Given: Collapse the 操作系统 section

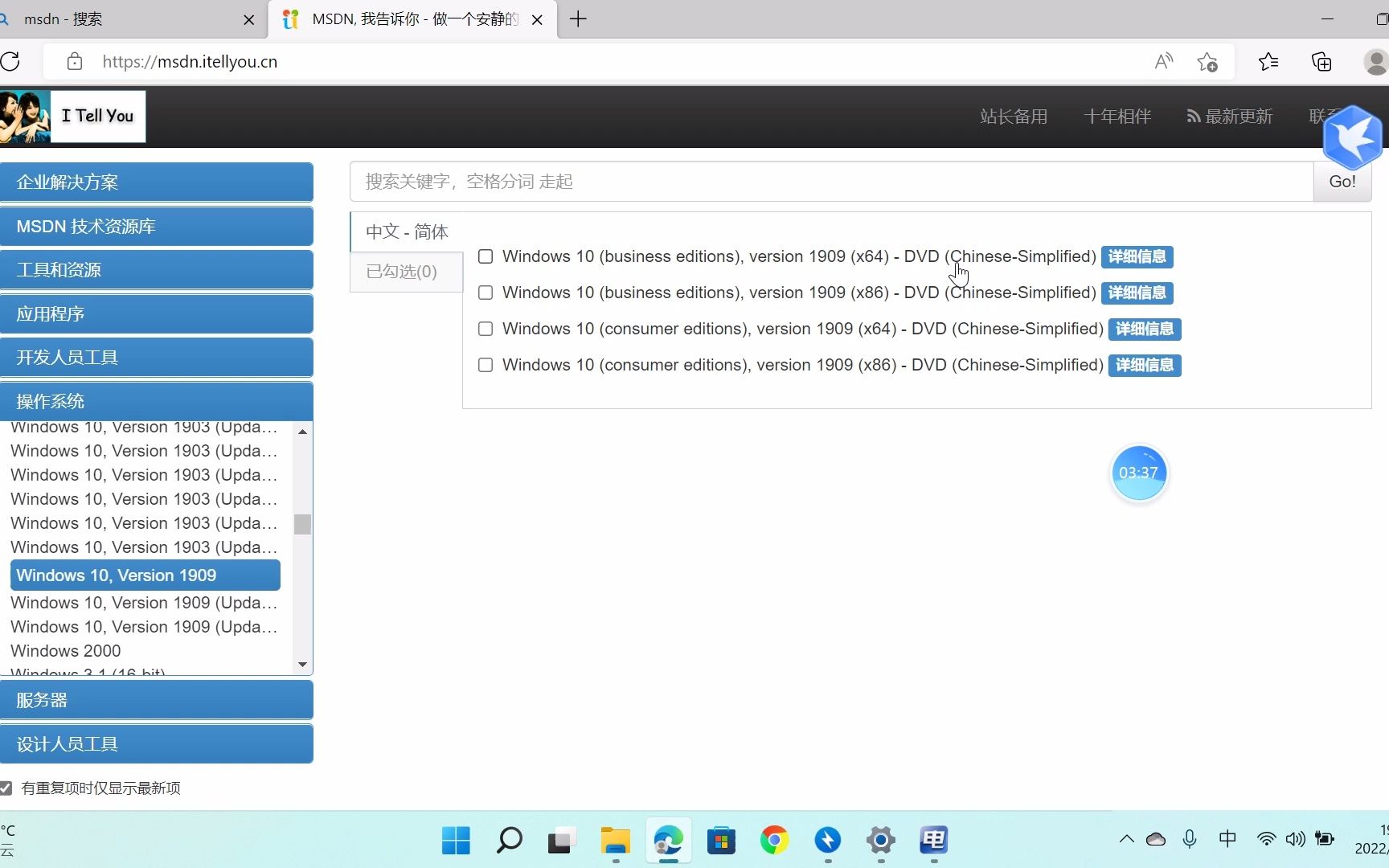Looking at the screenshot, I should point(157,401).
